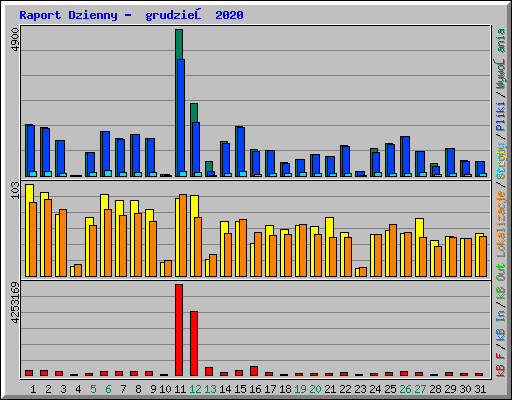Click the day label 21 on x-axis
This screenshot has height=400, width=512.
point(330,389)
